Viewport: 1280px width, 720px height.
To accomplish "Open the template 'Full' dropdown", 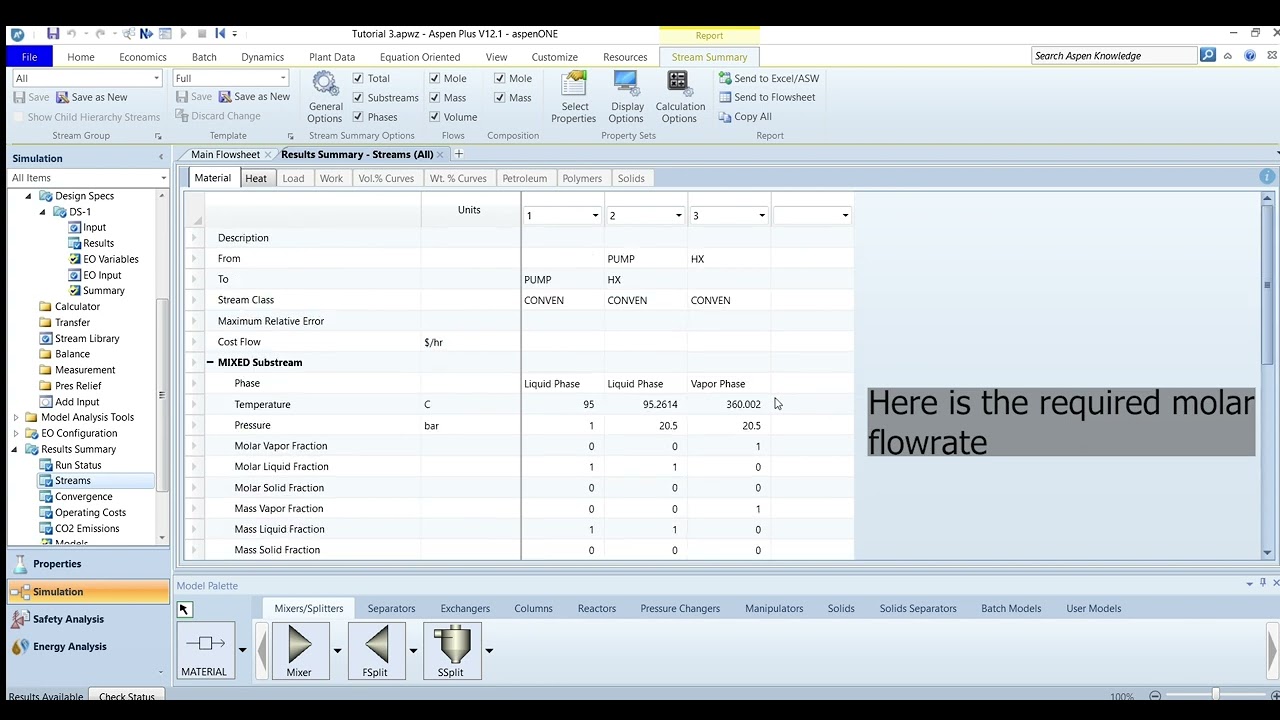I will point(283,78).
